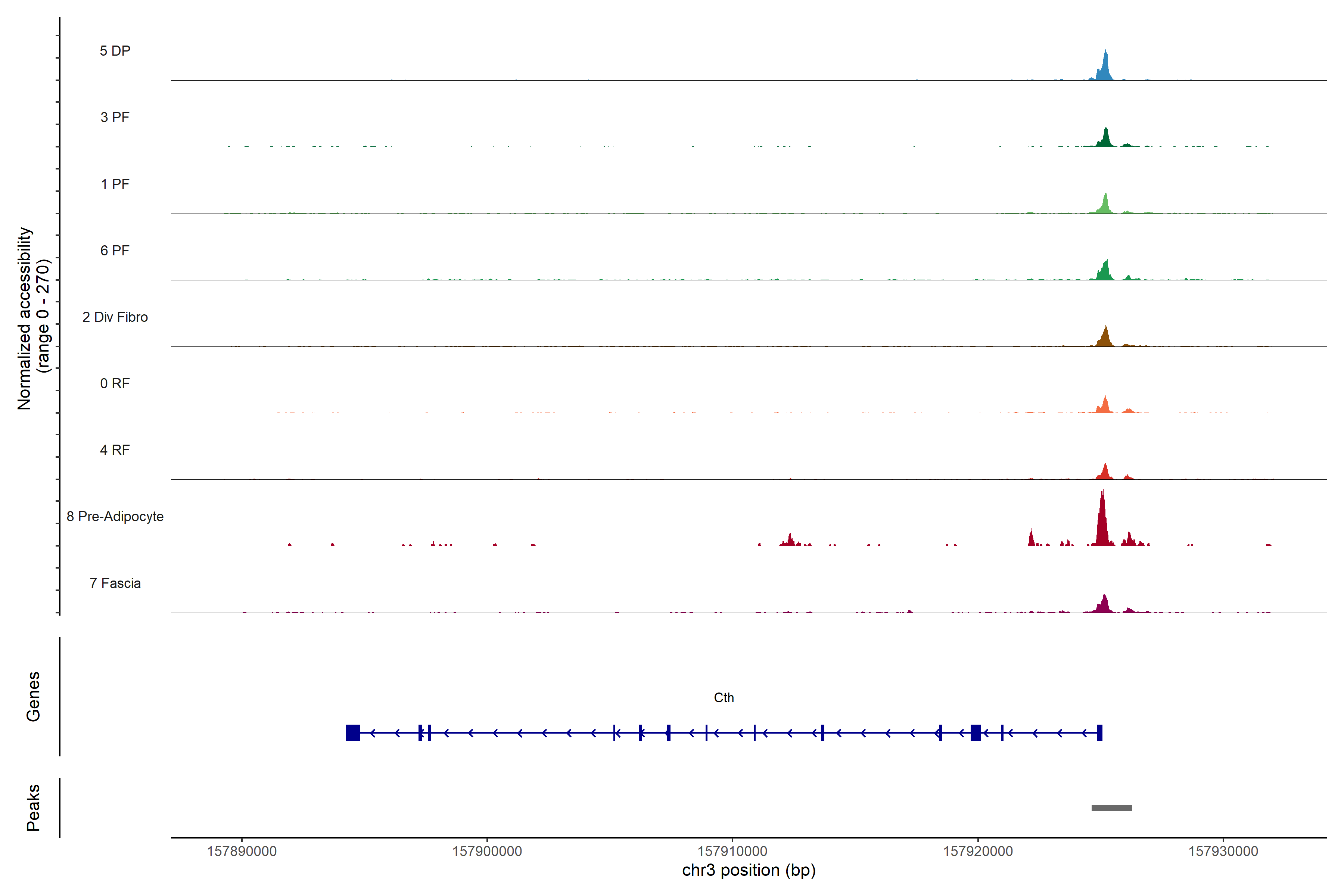
Task: Click the Cth gene name label
Action: (724, 698)
